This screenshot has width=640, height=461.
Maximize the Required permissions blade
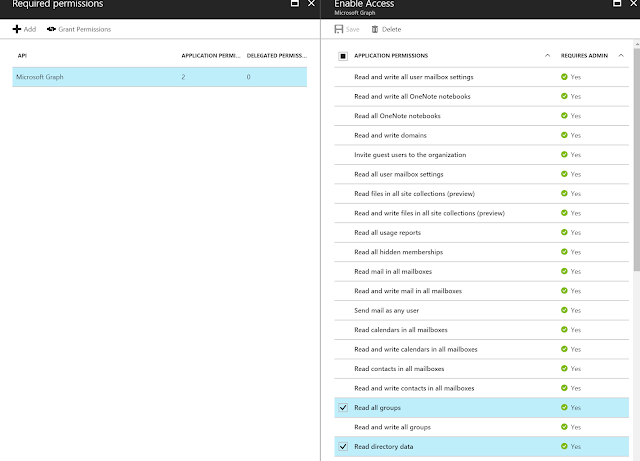[x=294, y=4]
